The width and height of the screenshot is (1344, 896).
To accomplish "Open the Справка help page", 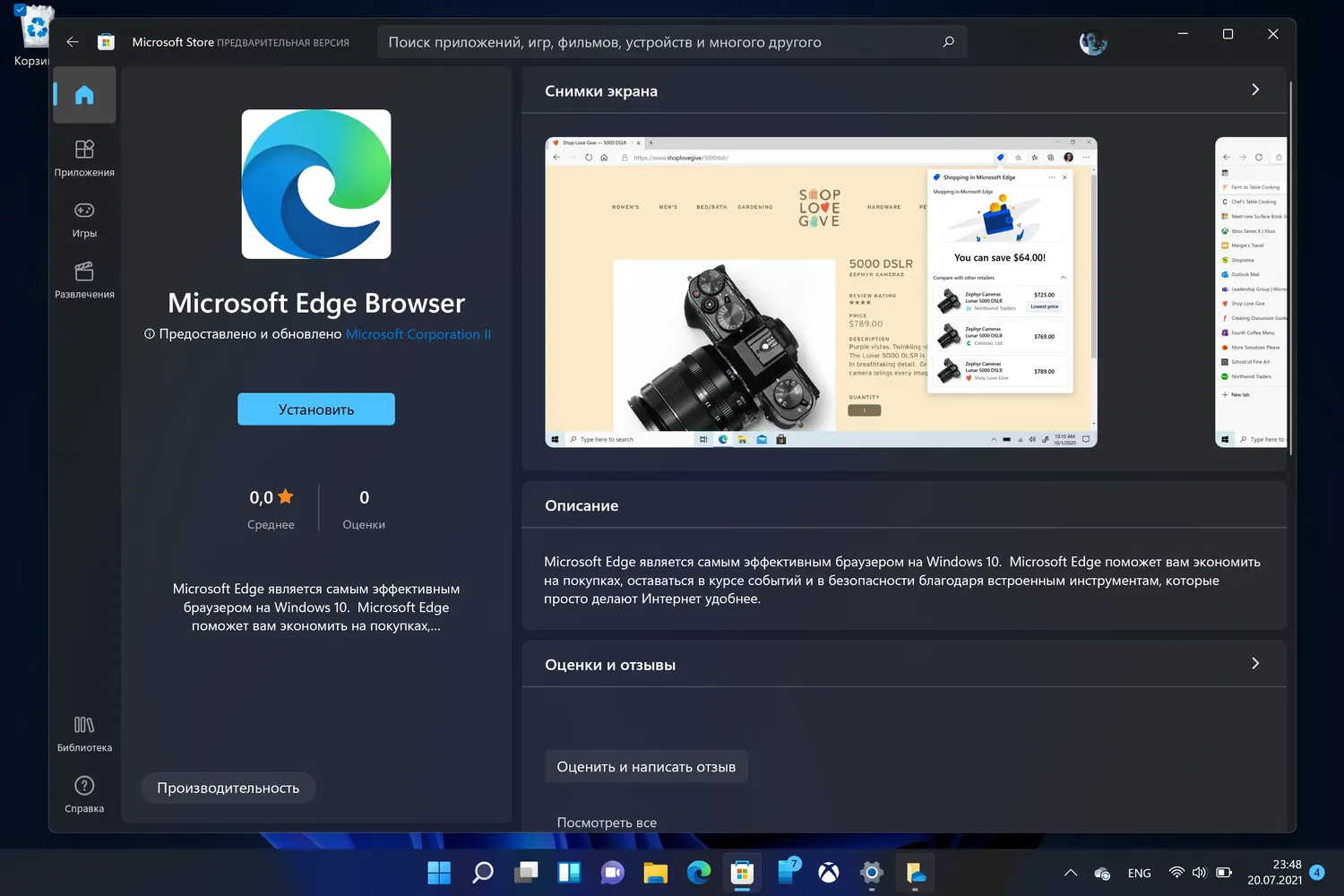I will [x=84, y=794].
